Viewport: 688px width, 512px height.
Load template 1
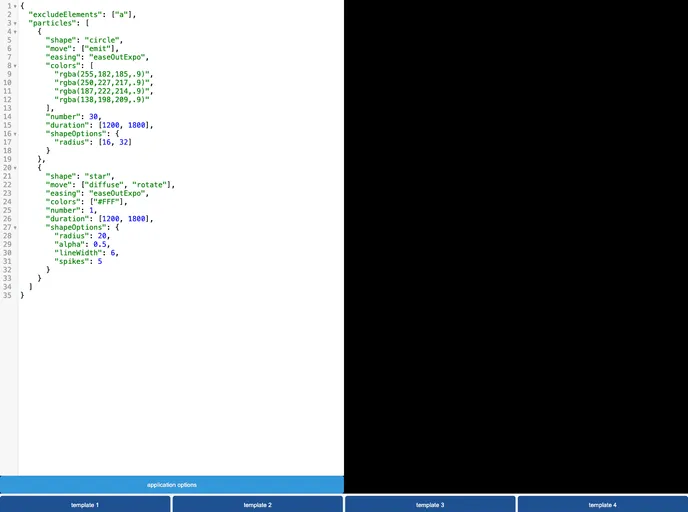pos(85,505)
